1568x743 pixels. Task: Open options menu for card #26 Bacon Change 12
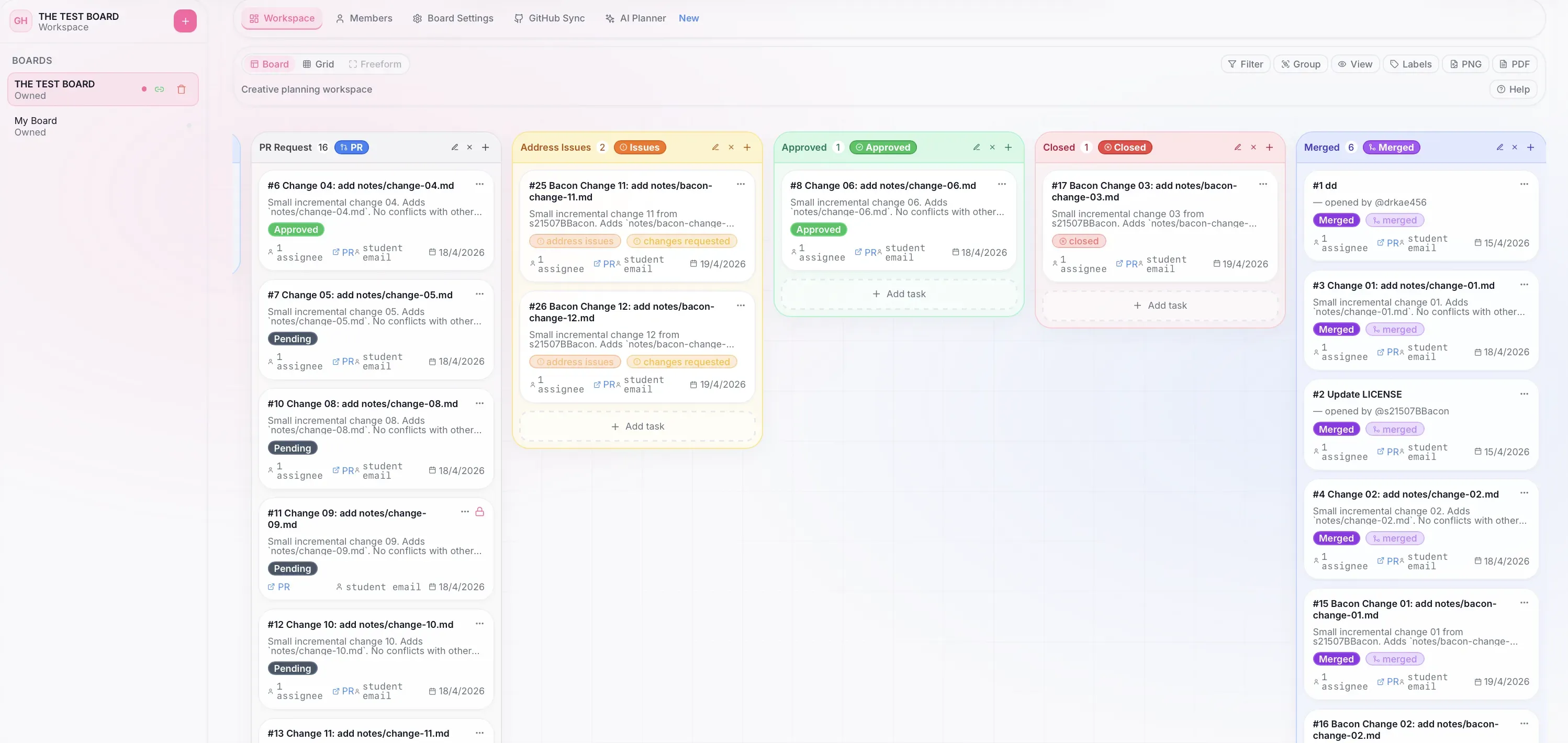tap(741, 306)
